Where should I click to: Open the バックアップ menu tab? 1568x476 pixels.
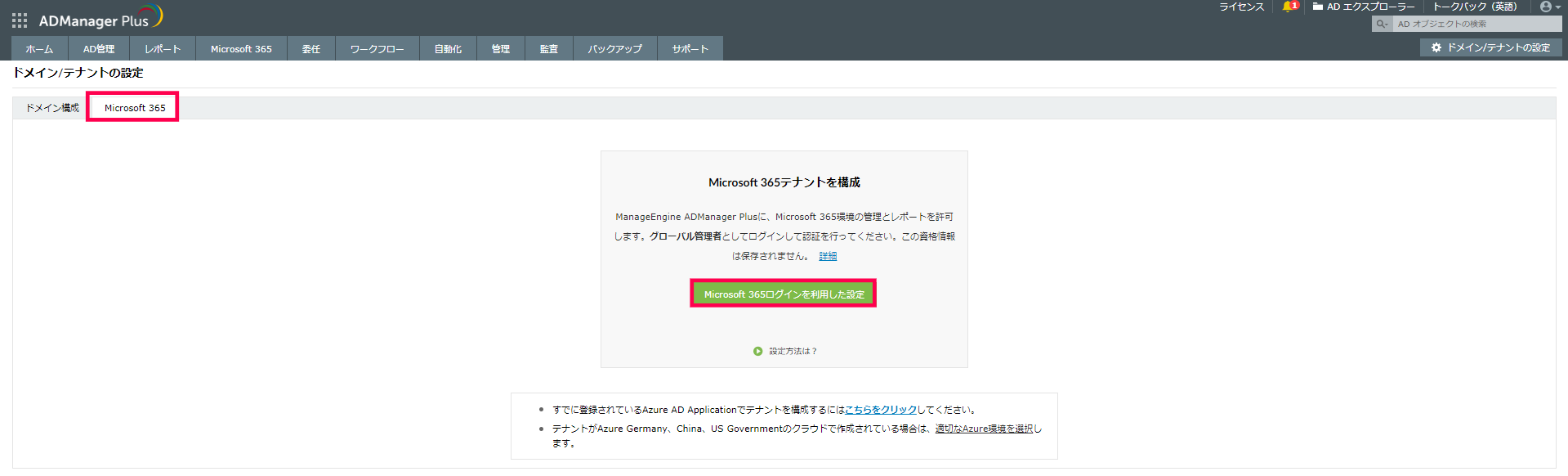coord(615,49)
